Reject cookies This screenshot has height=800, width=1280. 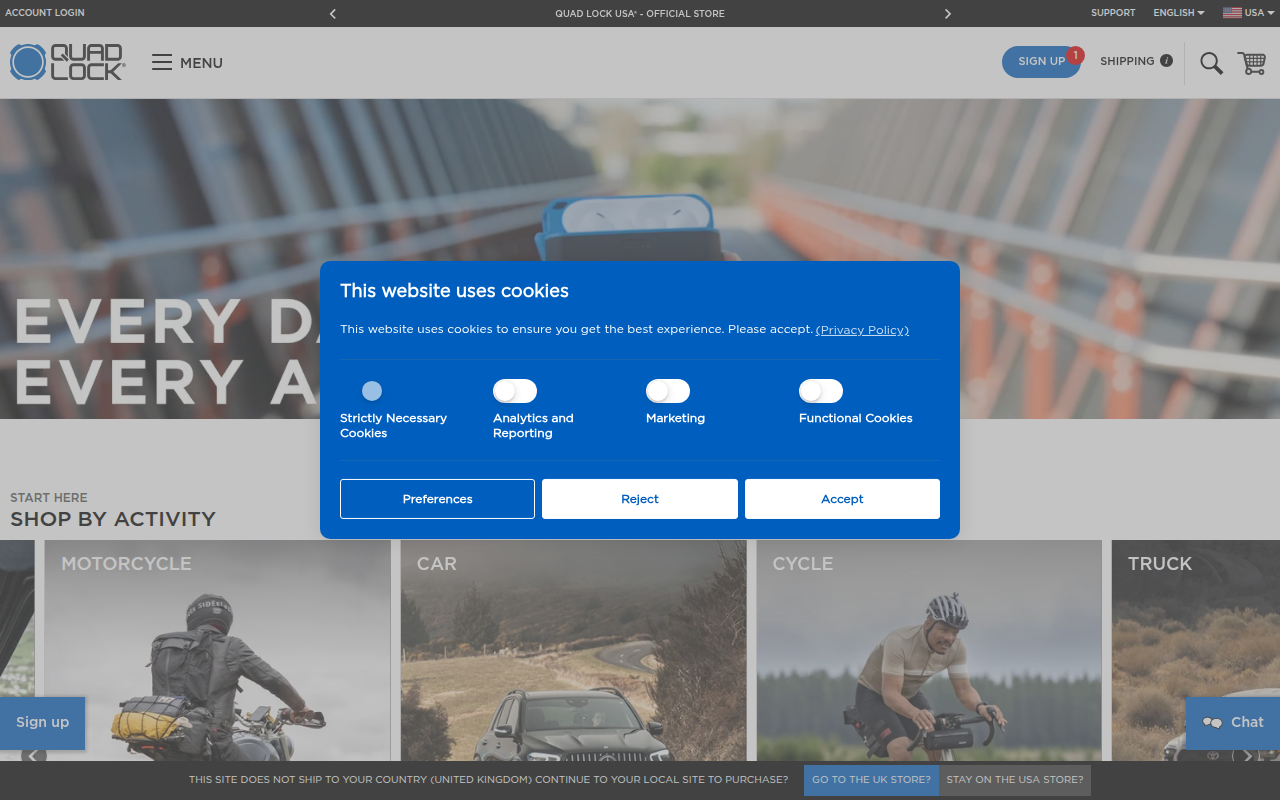[640, 499]
